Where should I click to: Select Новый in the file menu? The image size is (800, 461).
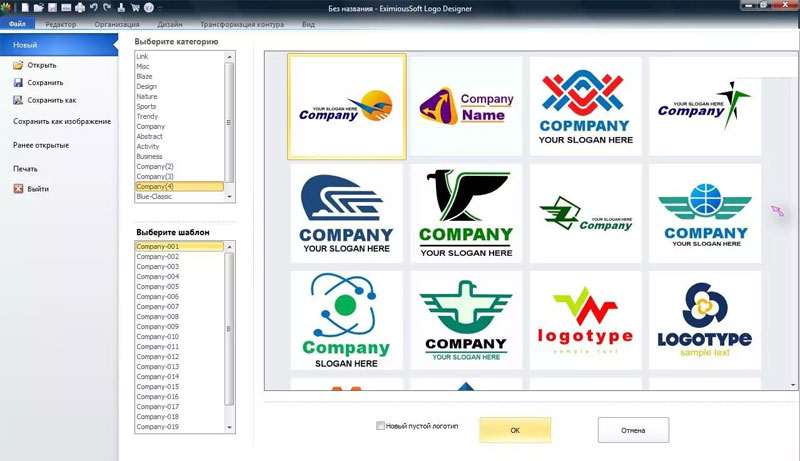[59, 45]
